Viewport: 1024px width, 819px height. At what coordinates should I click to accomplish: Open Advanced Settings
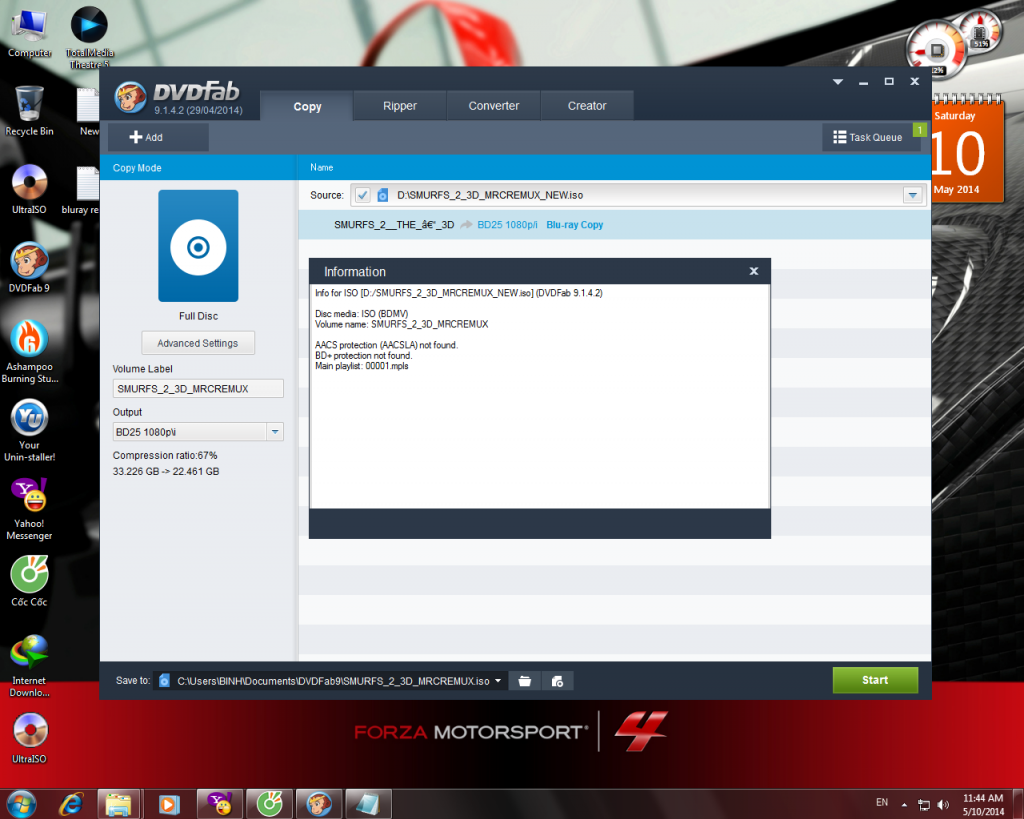pyautogui.click(x=198, y=343)
